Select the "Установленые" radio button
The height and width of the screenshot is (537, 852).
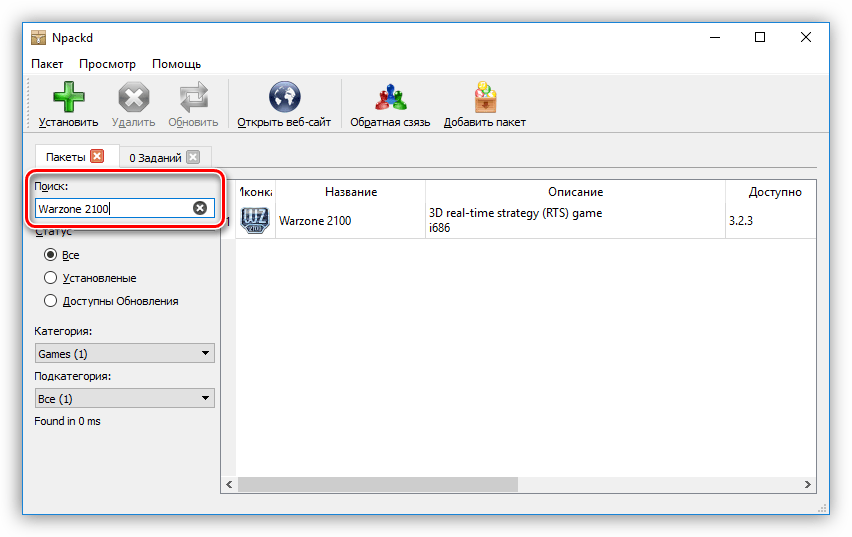(51, 278)
